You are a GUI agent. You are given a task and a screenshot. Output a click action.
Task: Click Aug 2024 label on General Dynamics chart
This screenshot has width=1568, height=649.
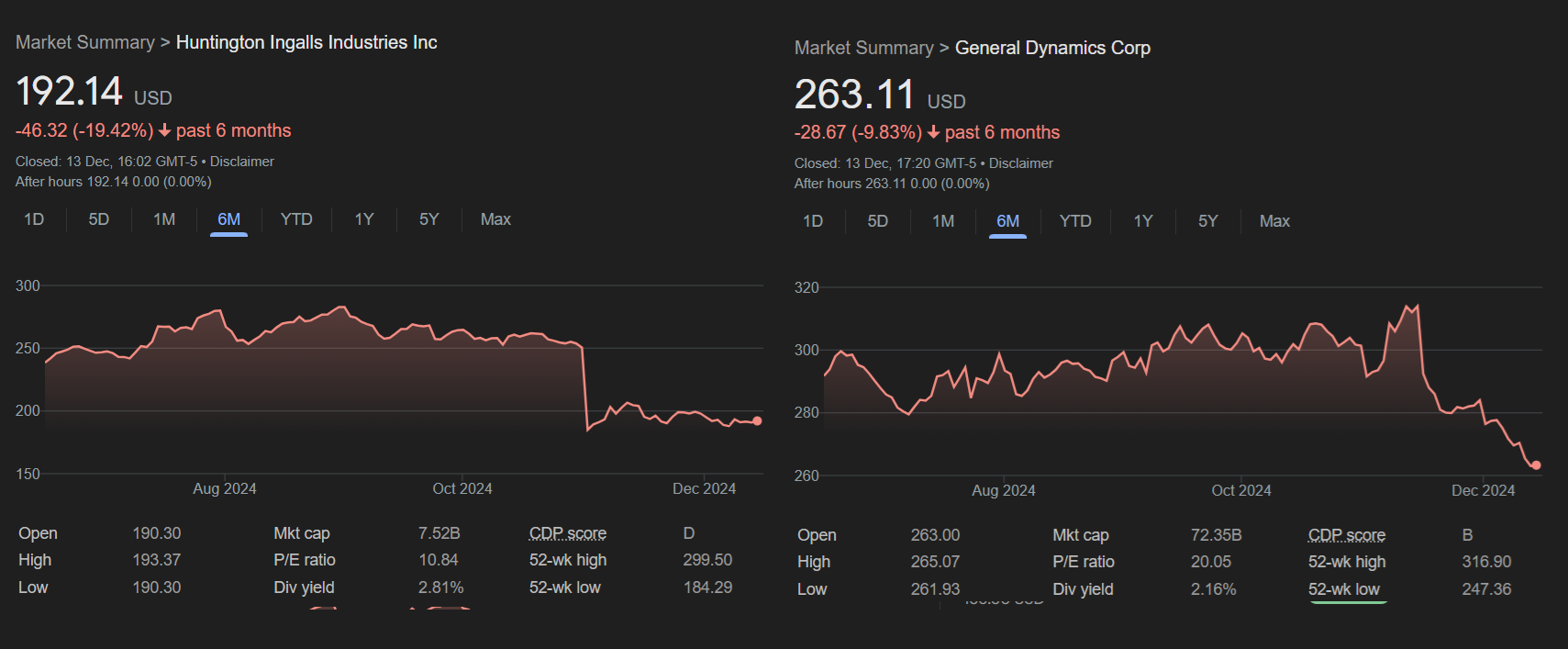tap(1004, 490)
